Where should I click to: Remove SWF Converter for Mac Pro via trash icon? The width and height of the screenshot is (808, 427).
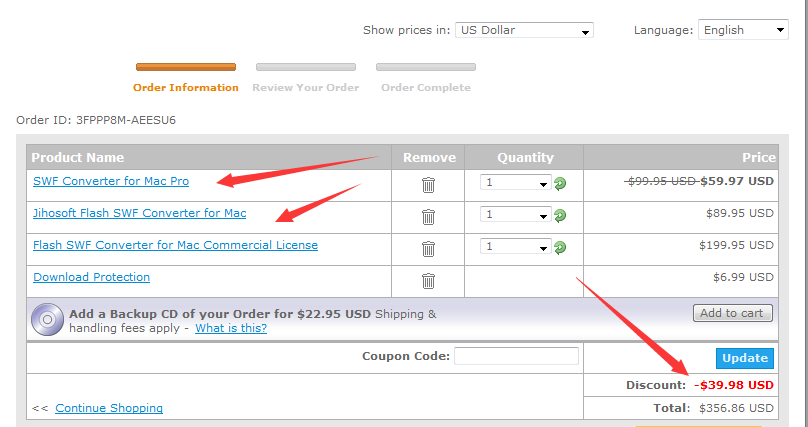[x=428, y=185]
